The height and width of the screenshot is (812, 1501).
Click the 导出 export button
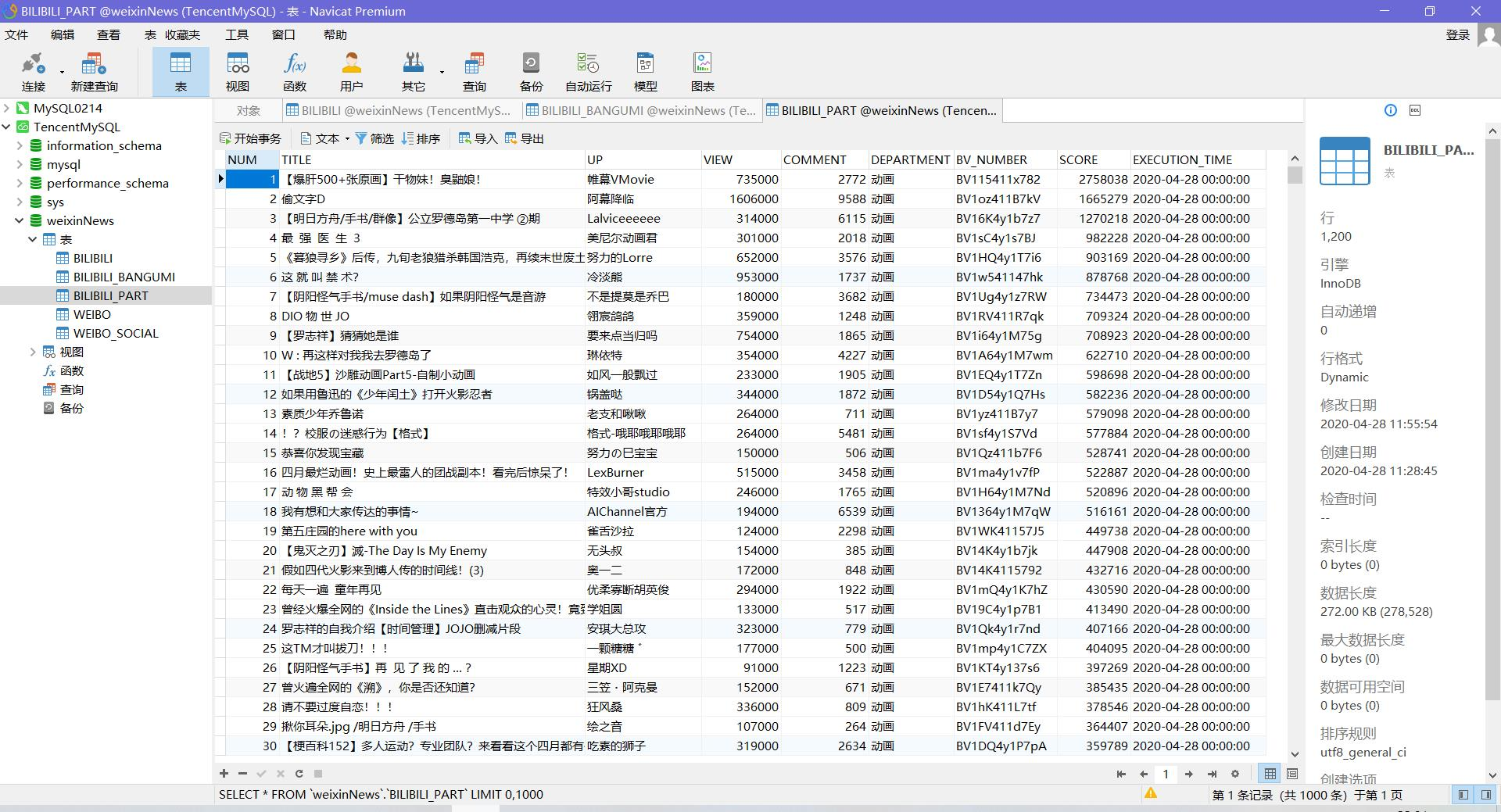524,138
